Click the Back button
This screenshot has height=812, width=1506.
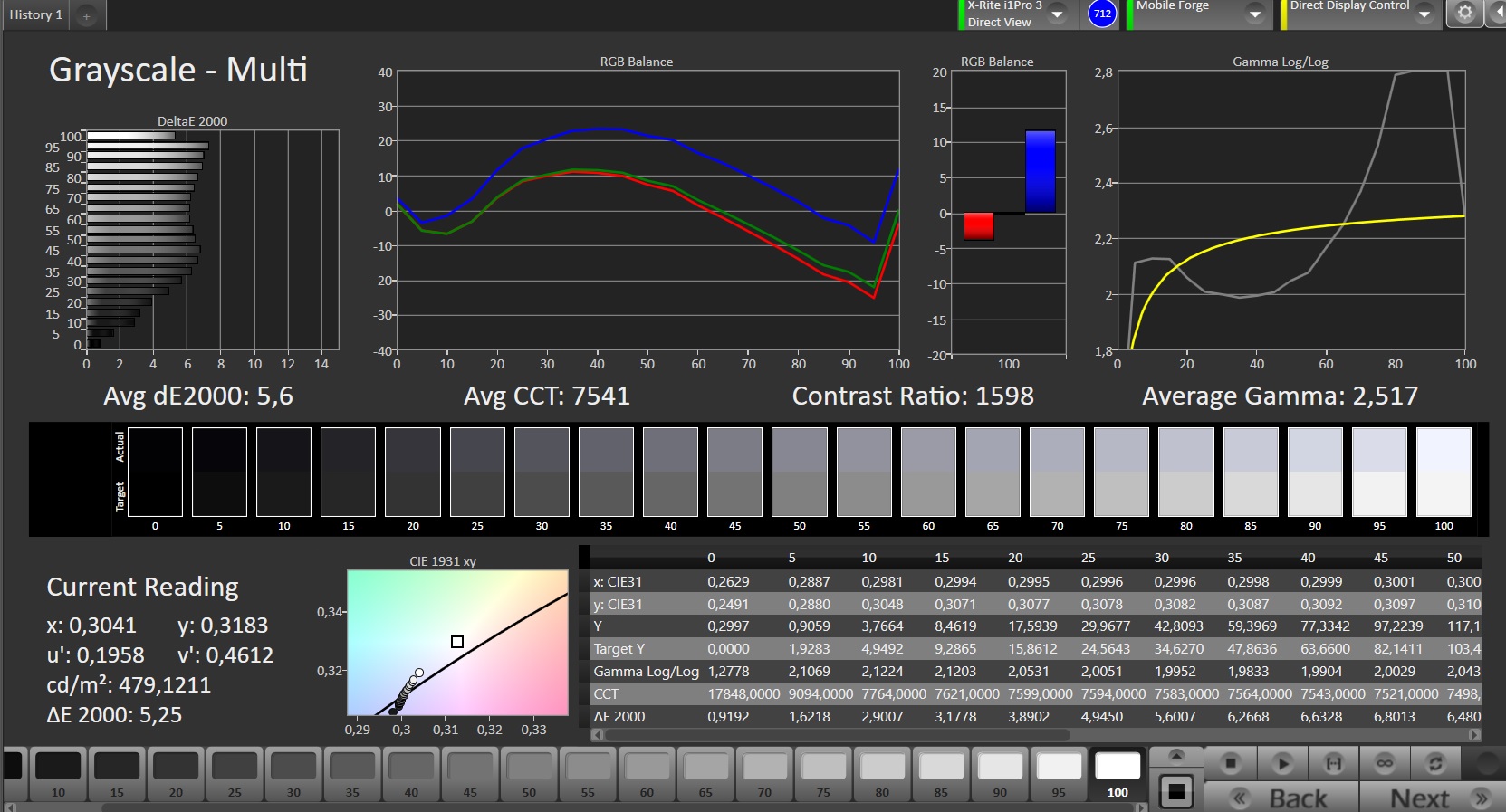pyautogui.click(x=1281, y=798)
